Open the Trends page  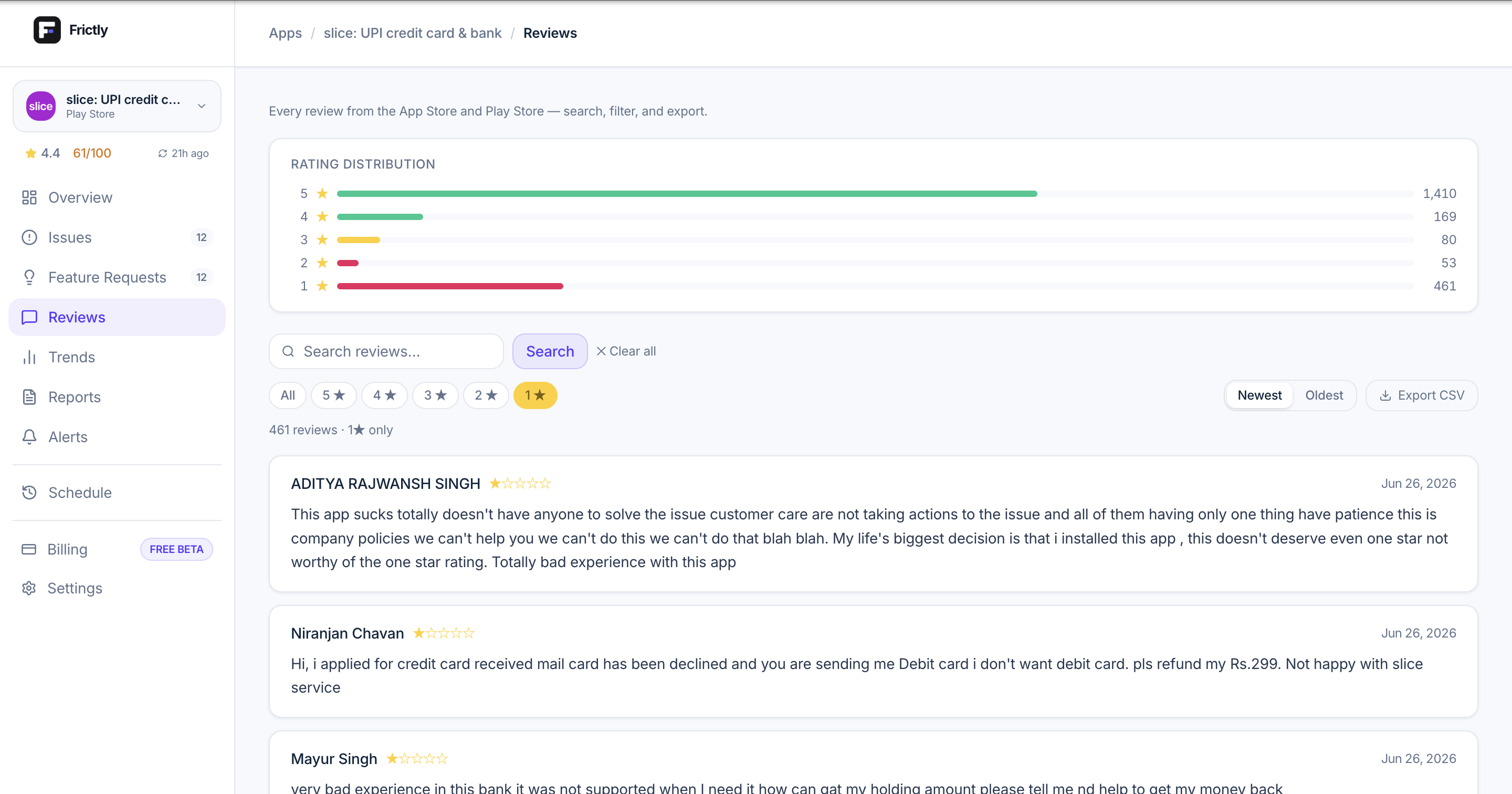pyautogui.click(x=117, y=357)
